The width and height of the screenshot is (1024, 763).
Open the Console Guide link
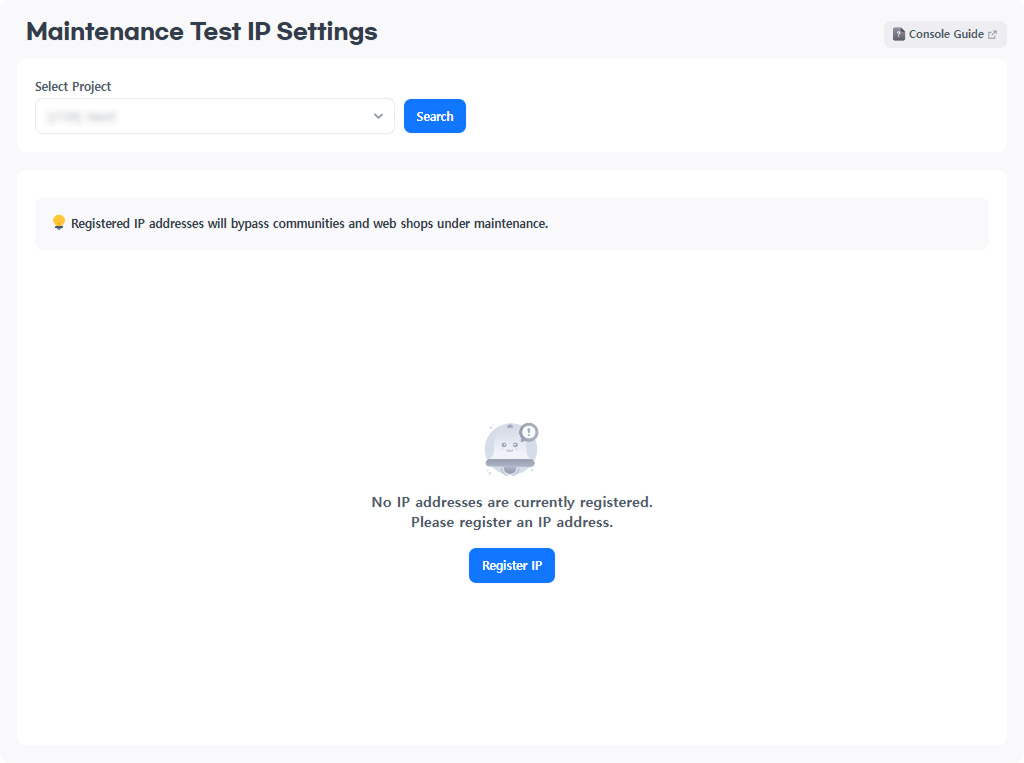[x=945, y=34]
